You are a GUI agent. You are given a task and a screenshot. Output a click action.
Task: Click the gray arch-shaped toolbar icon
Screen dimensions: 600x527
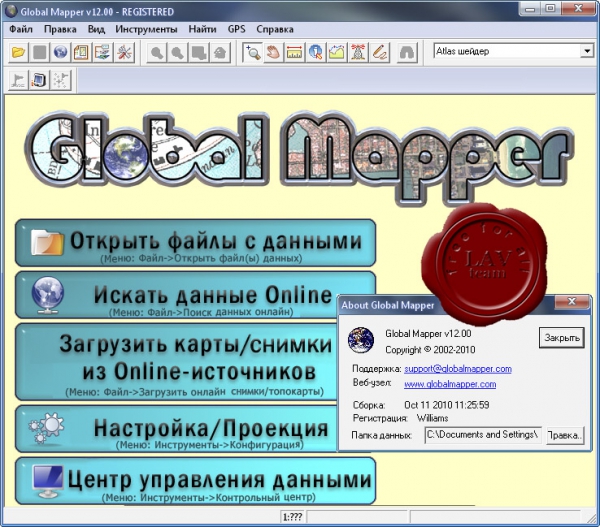[x=407, y=52]
